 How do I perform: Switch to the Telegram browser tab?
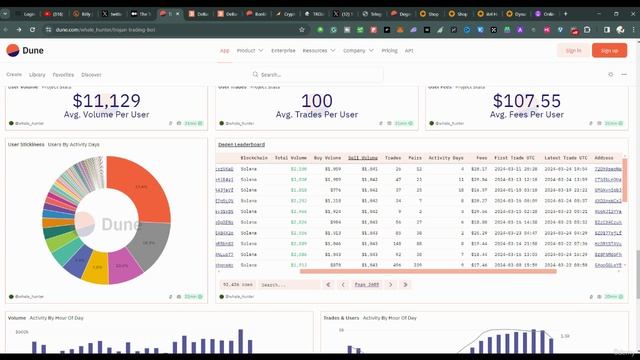371,14
